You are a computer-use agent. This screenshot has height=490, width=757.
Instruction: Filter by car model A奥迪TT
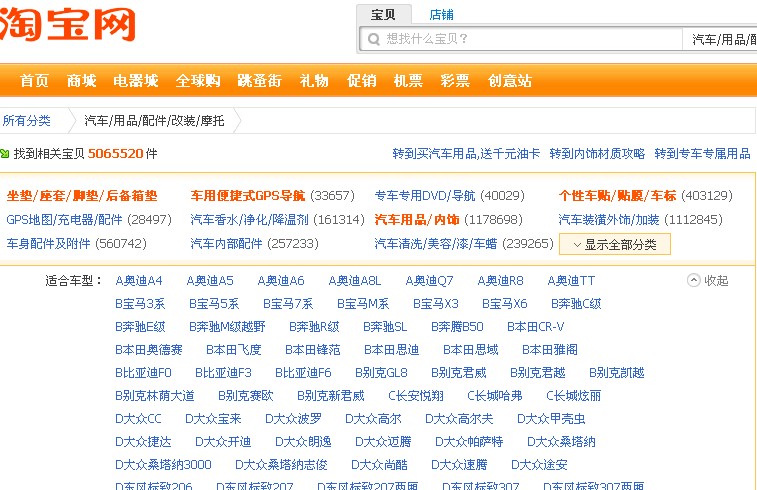571,280
